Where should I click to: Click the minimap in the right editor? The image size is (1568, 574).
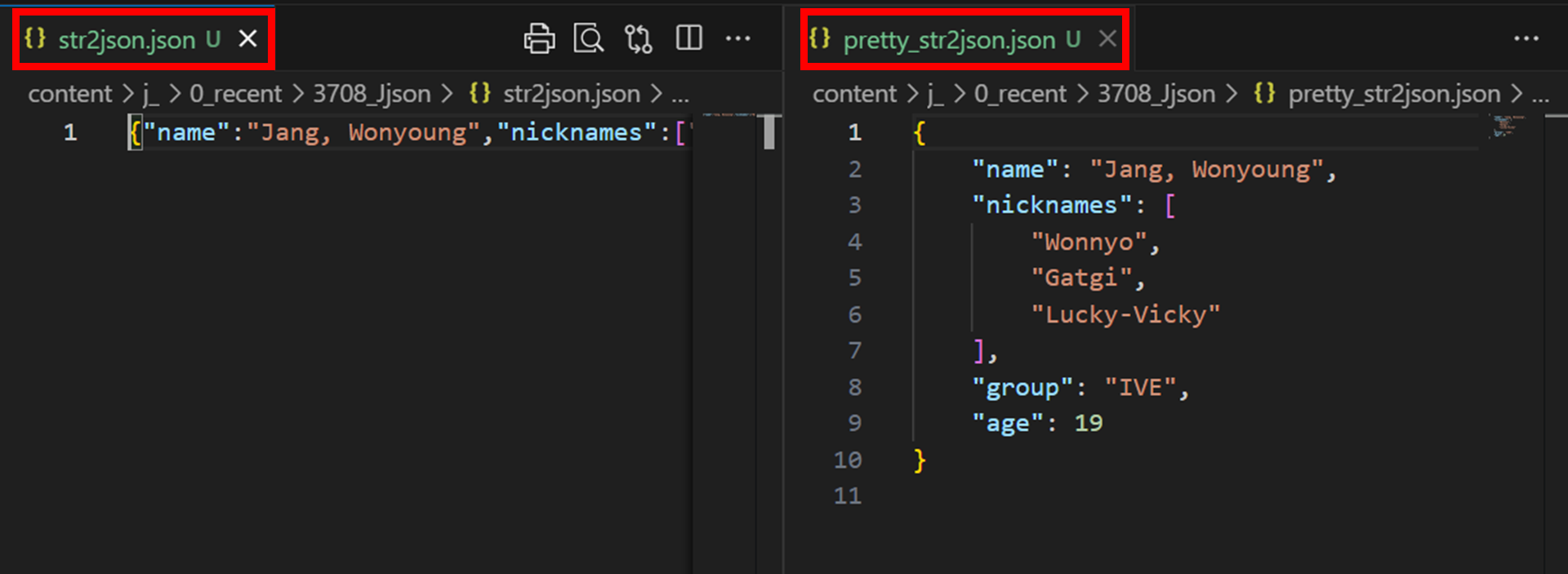coord(1508,127)
